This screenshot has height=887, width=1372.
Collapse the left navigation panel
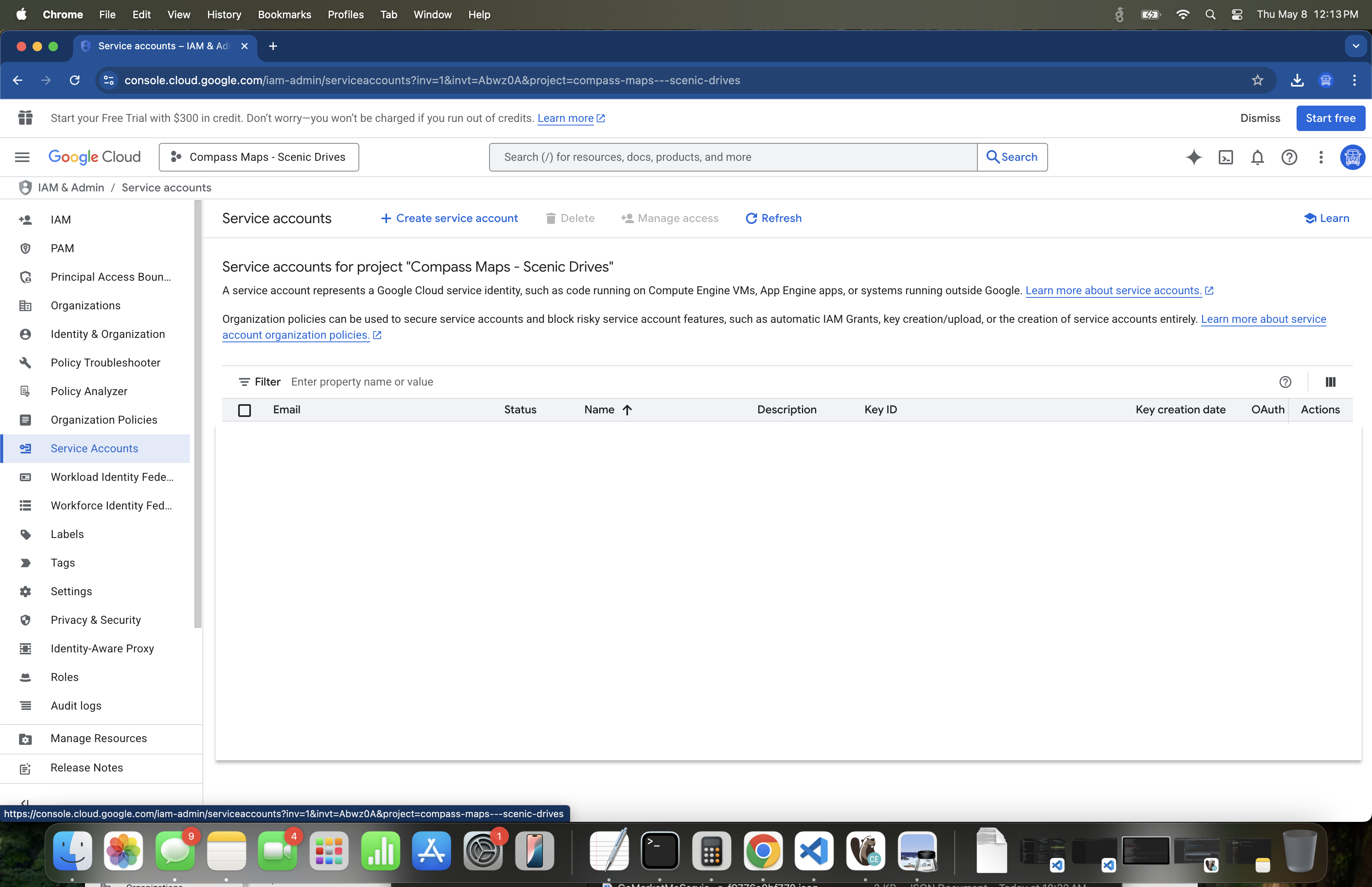[x=25, y=802]
